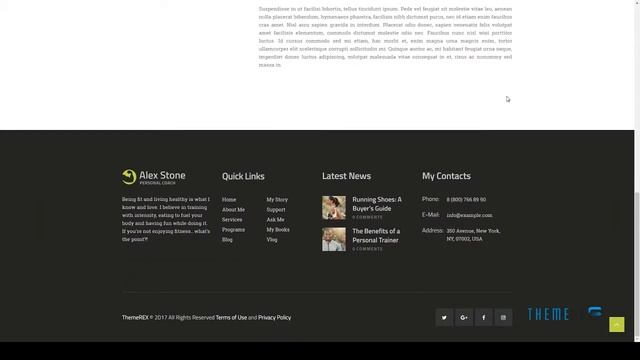Open the Google Plus social icon
The width and height of the screenshot is (640, 360).
(x=464, y=317)
